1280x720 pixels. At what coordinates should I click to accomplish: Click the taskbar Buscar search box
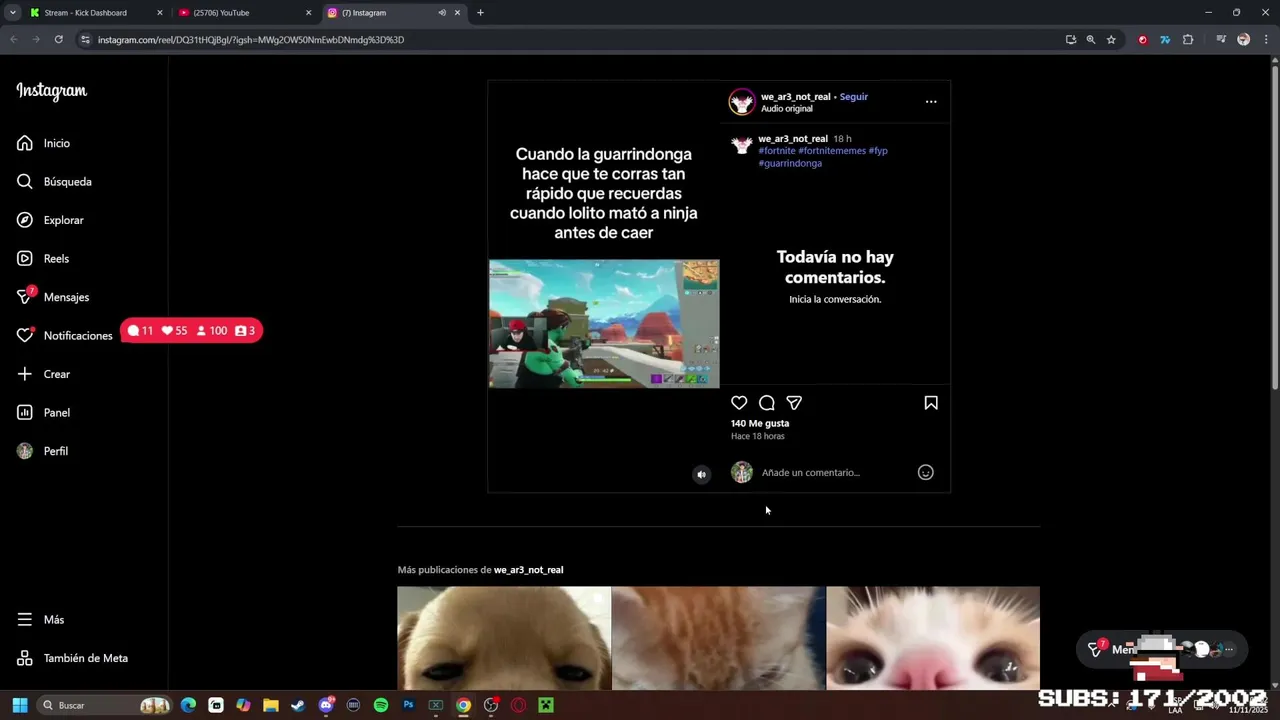[x=104, y=705]
